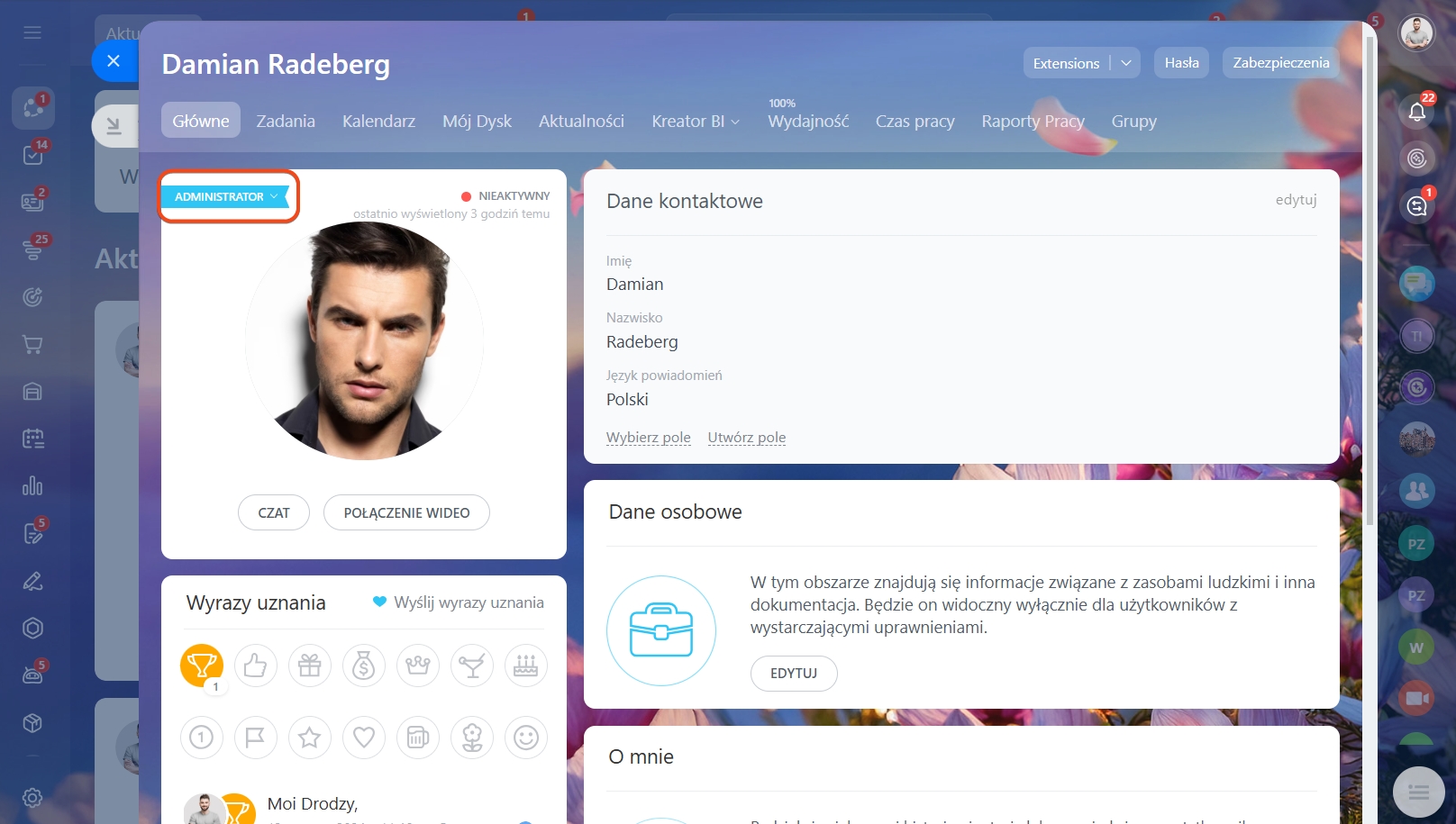Select the money bag appreciation icon

(x=364, y=666)
